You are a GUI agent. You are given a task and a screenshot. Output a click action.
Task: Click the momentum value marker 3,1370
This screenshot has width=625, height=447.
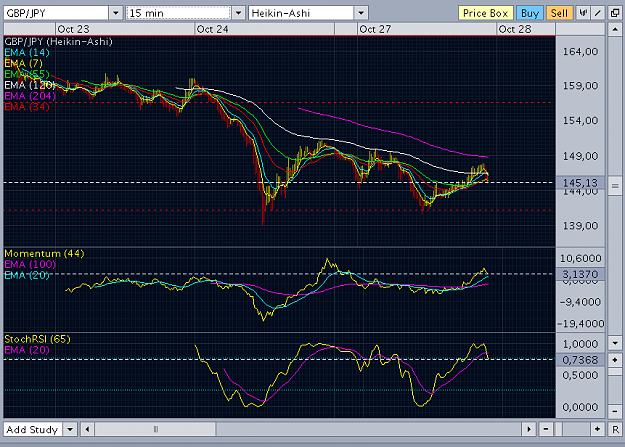580,274
